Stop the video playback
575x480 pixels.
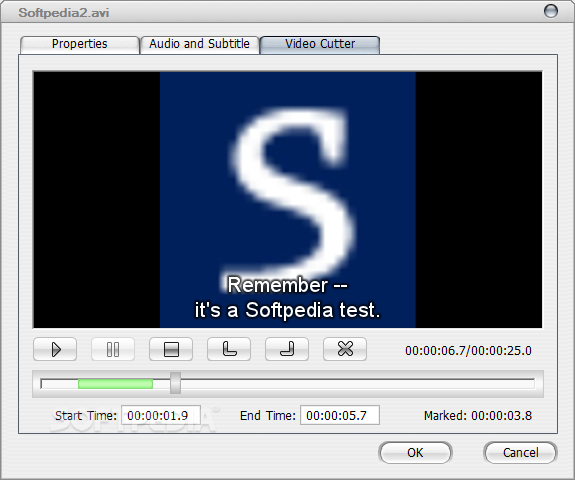pos(171,349)
